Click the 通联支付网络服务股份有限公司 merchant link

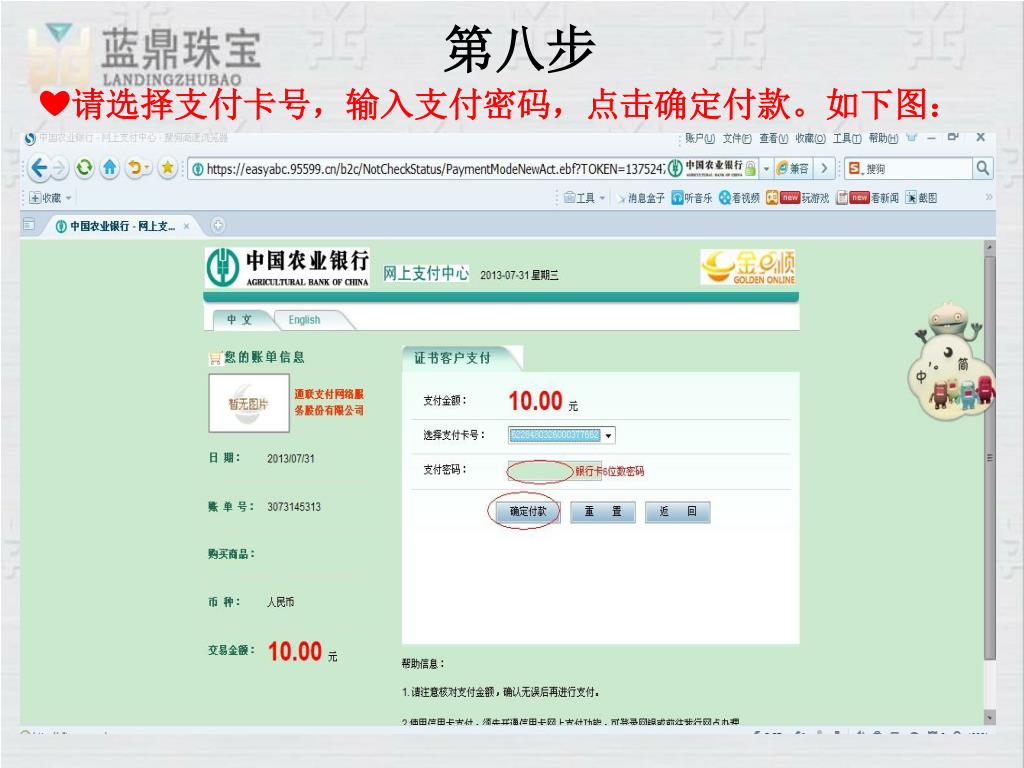click(328, 402)
